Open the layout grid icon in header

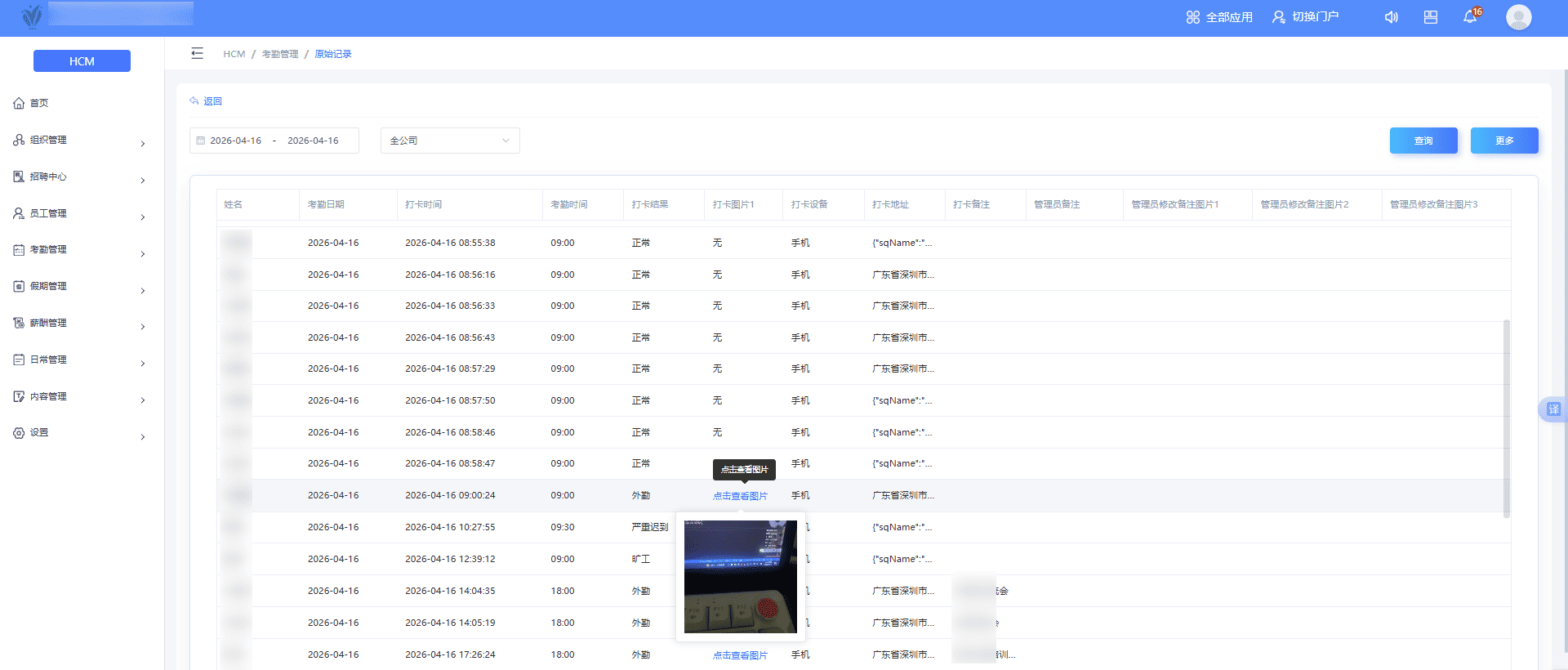tap(1431, 17)
